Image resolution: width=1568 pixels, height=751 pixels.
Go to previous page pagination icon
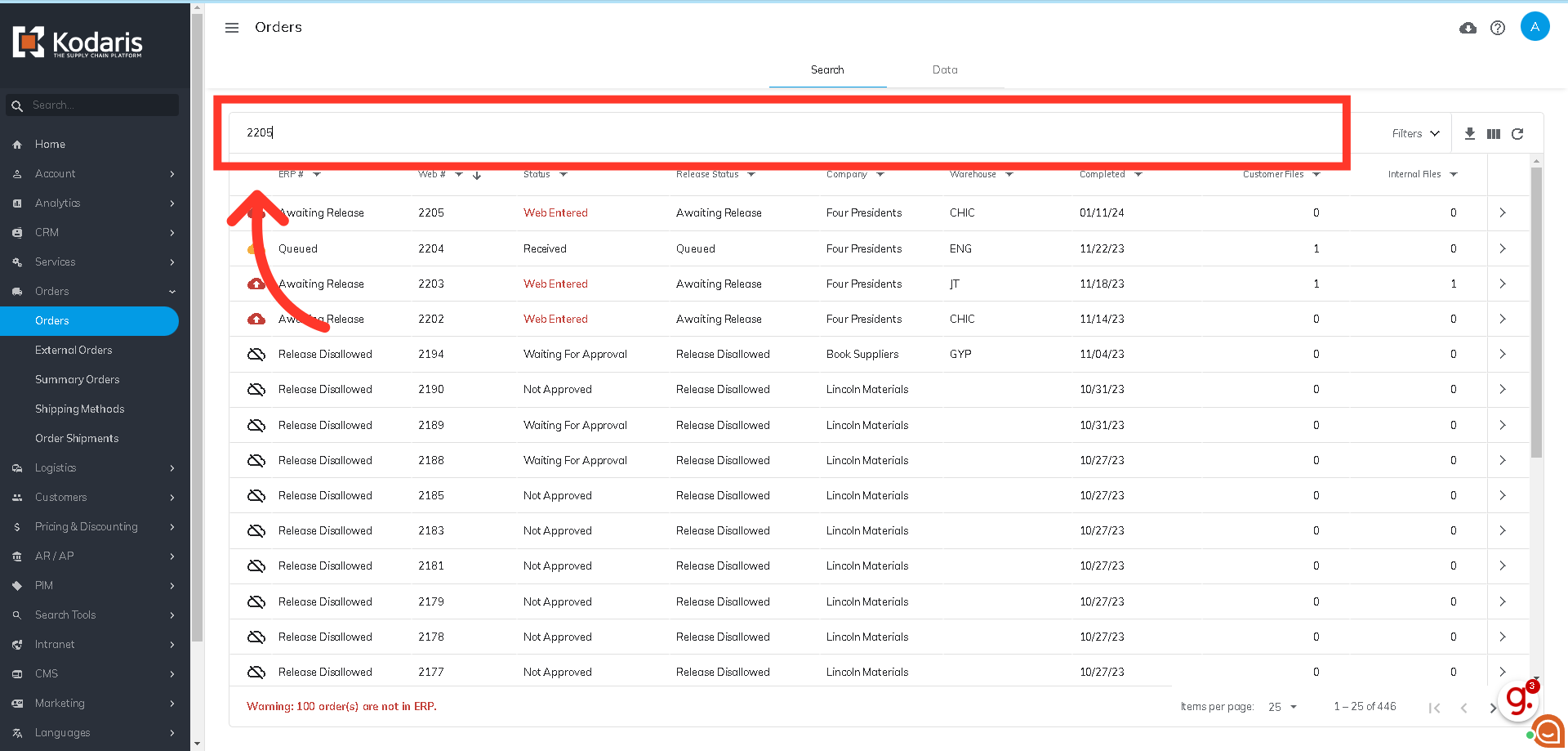point(1464,708)
